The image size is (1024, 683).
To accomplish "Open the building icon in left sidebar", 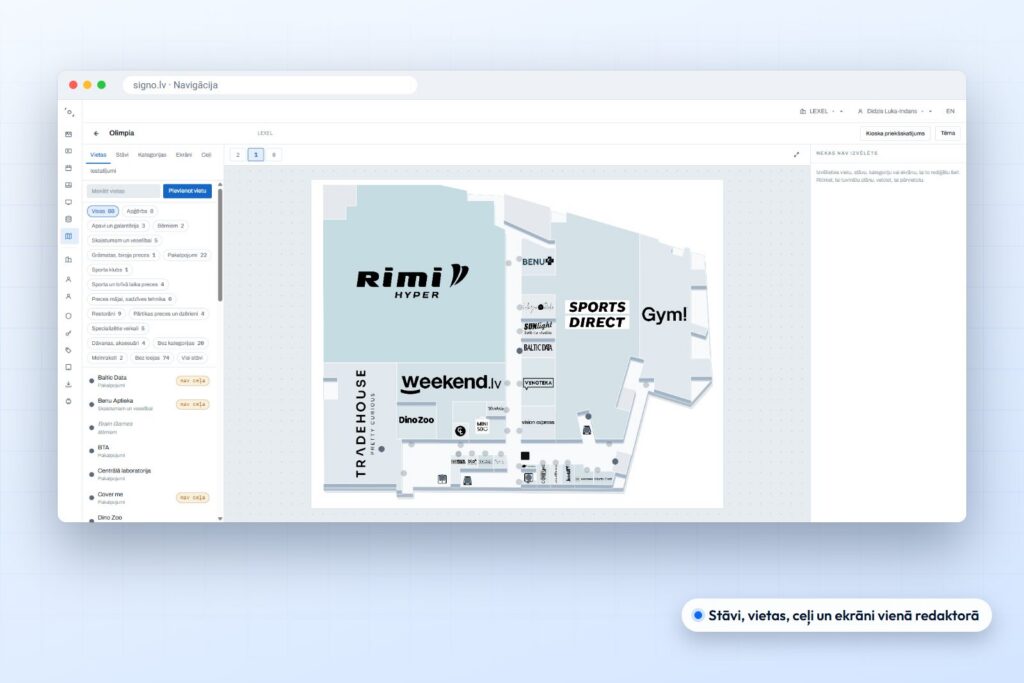I will (69, 259).
